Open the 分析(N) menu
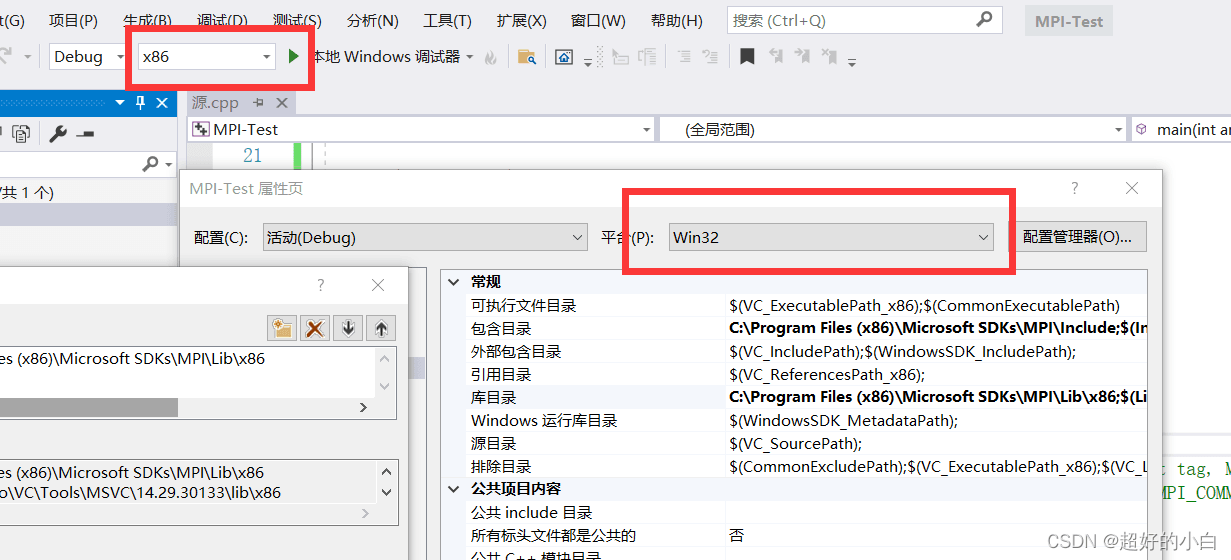The width and height of the screenshot is (1231, 560). pos(372,20)
